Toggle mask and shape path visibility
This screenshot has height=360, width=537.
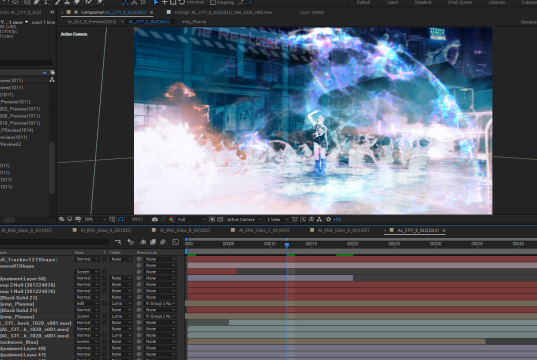121,219
